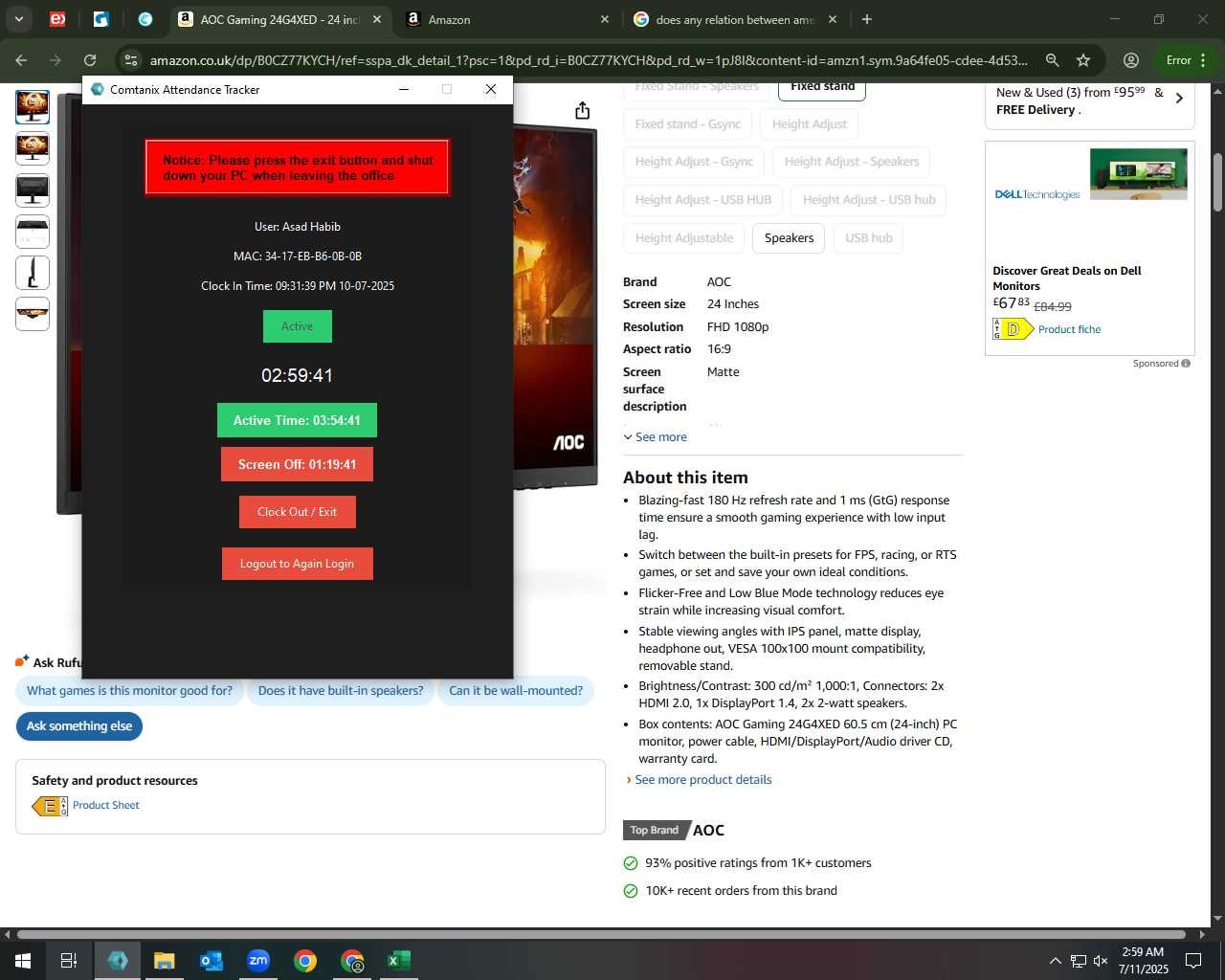This screenshot has width=1225, height=980.
Task: Click the Clock Out / Exit button
Action: click(297, 512)
